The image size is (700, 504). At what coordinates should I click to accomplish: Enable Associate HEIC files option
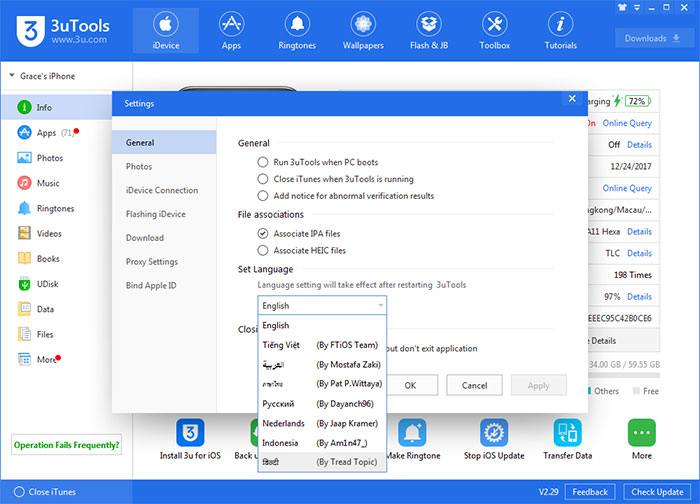[263, 250]
